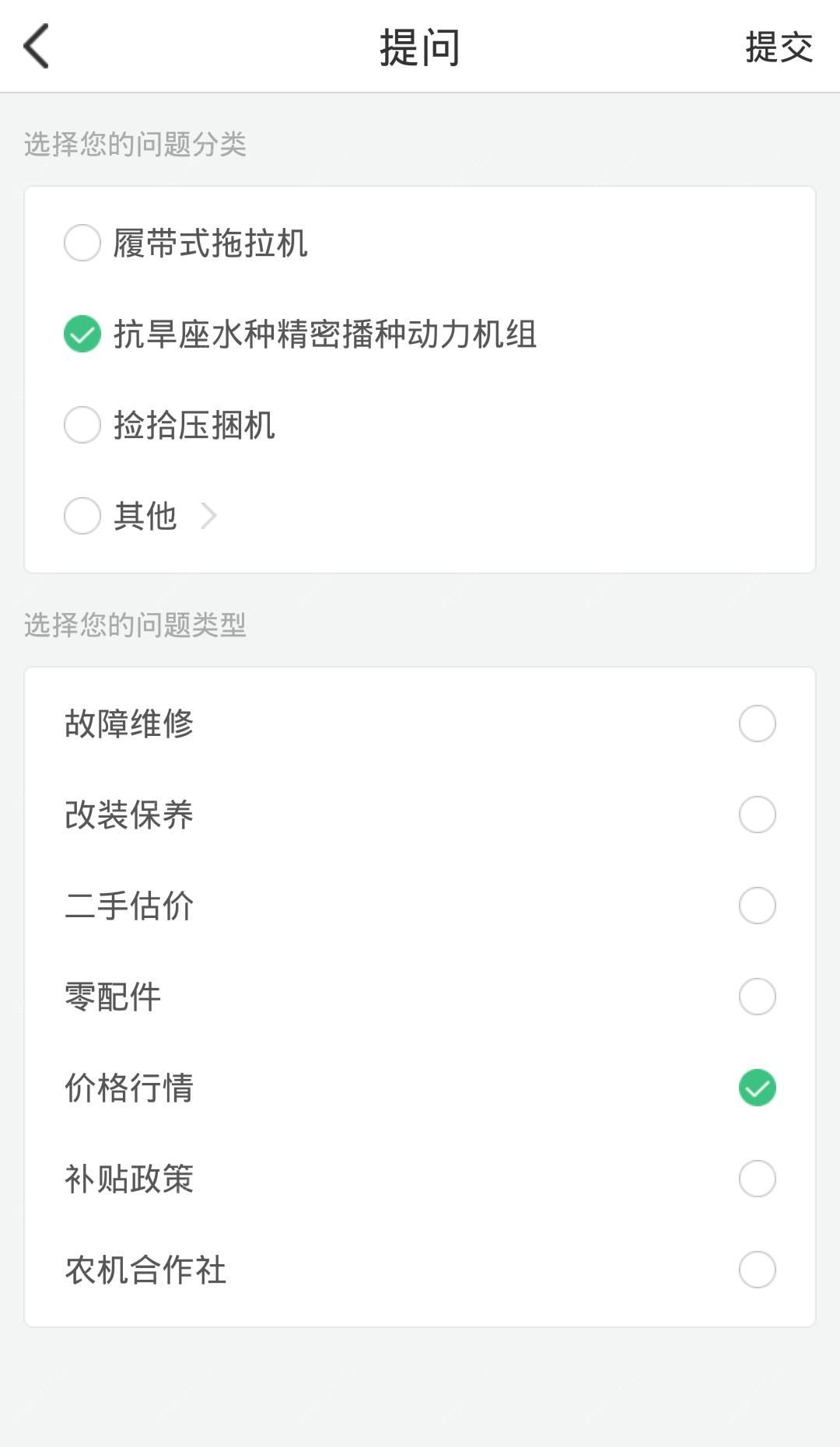Screen dimensions: 840x1447
Task: Select the 履带式拖拉机 radio button
Action: 82,243
